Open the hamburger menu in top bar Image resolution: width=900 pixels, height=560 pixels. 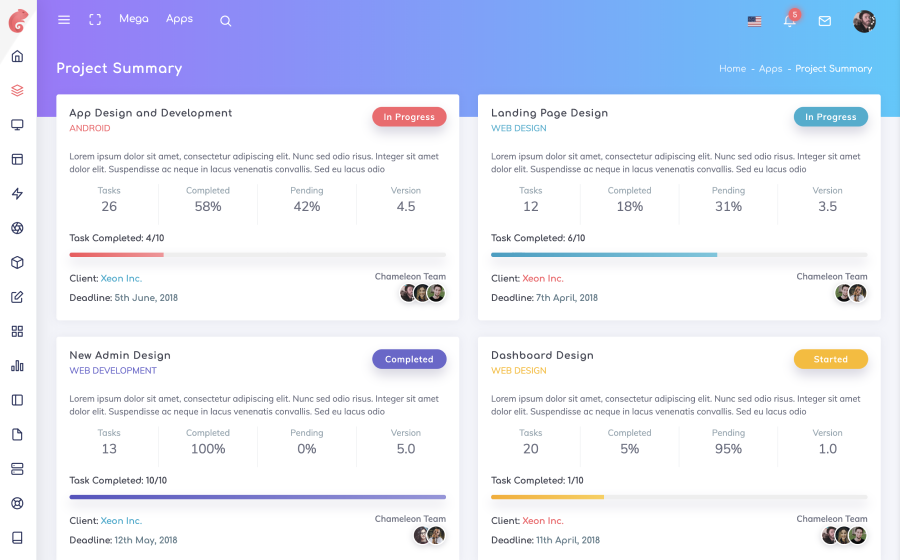coord(64,20)
